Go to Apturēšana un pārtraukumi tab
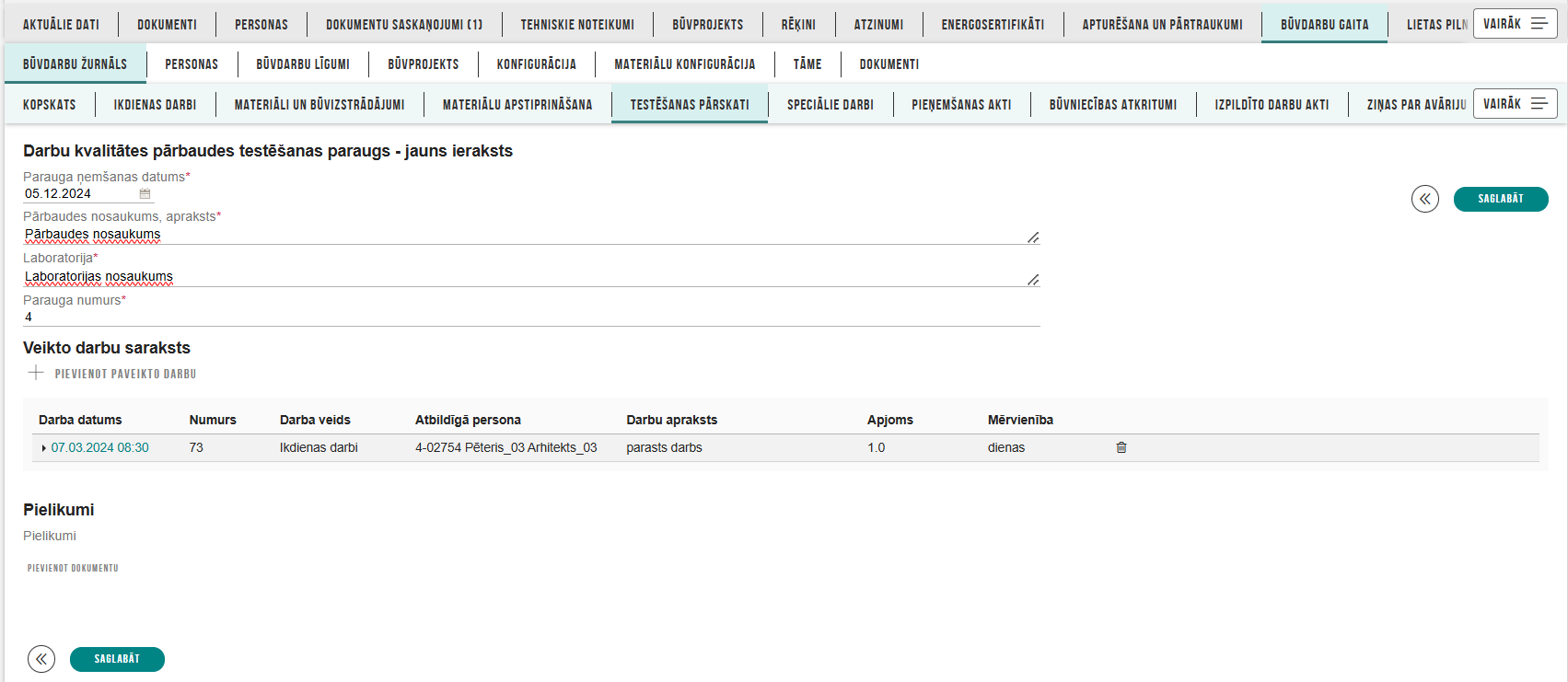1568x682 pixels. 1162,25
